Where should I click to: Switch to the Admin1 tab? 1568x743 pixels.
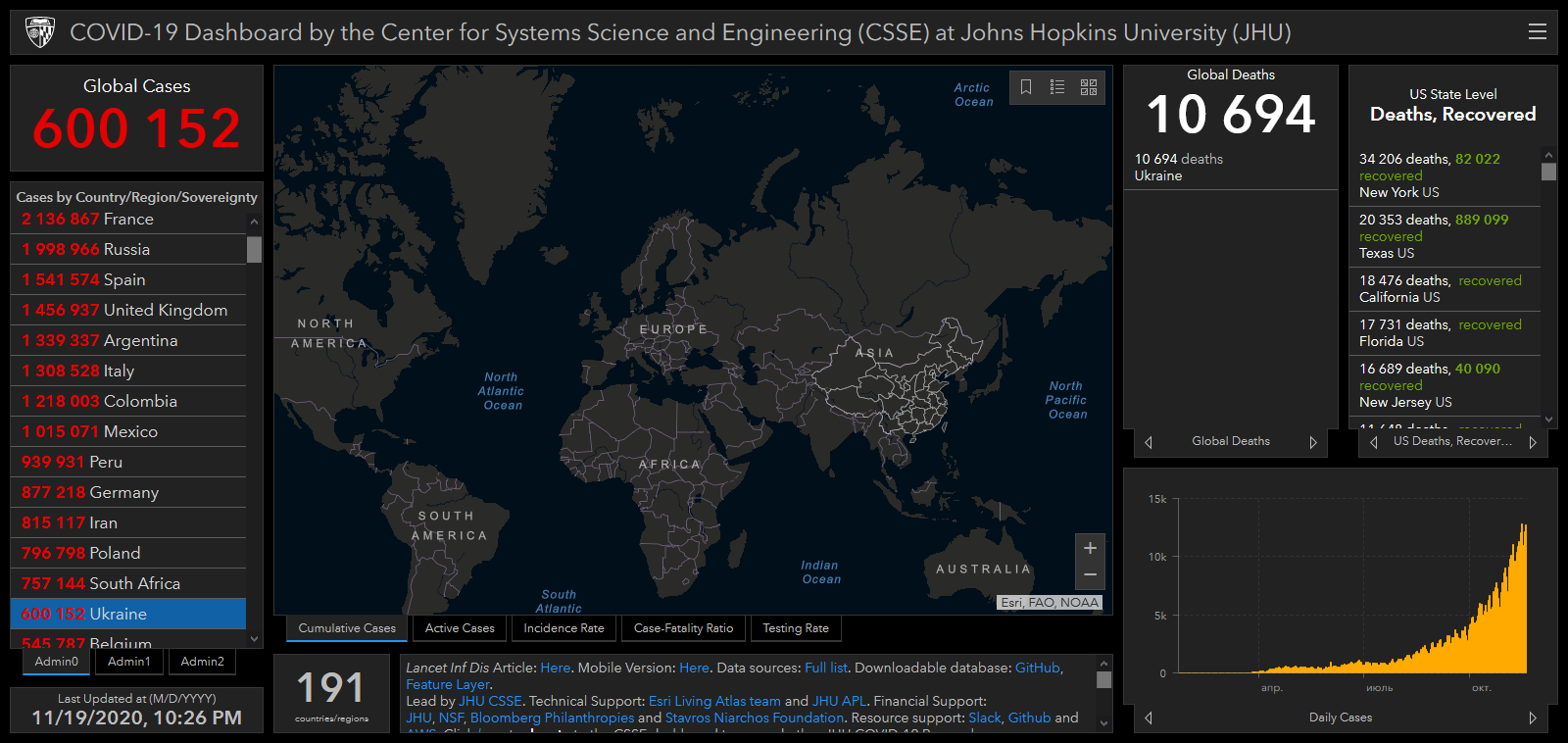pos(129,662)
